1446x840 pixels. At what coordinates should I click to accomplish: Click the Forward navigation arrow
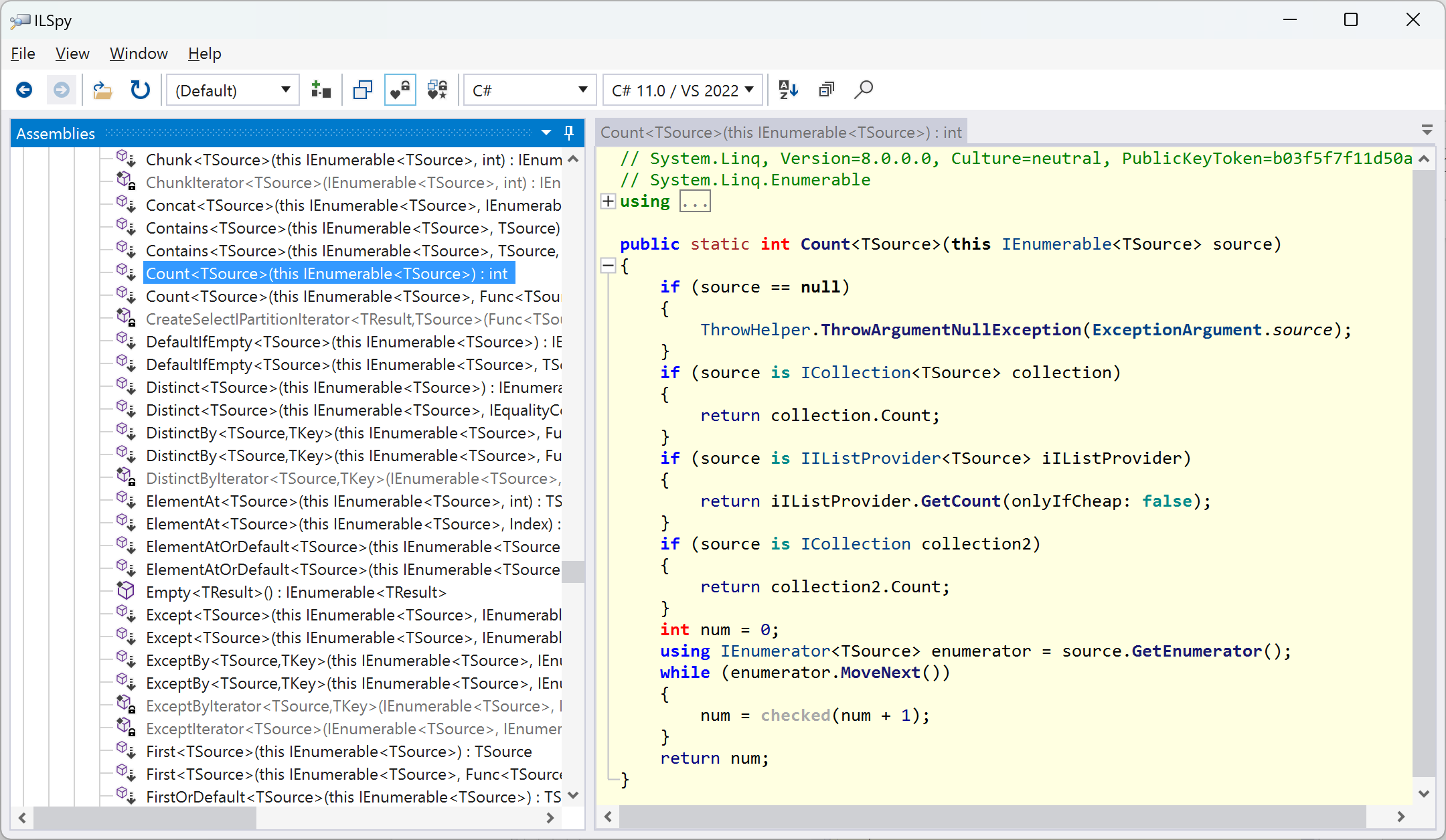(x=62, y=90)
